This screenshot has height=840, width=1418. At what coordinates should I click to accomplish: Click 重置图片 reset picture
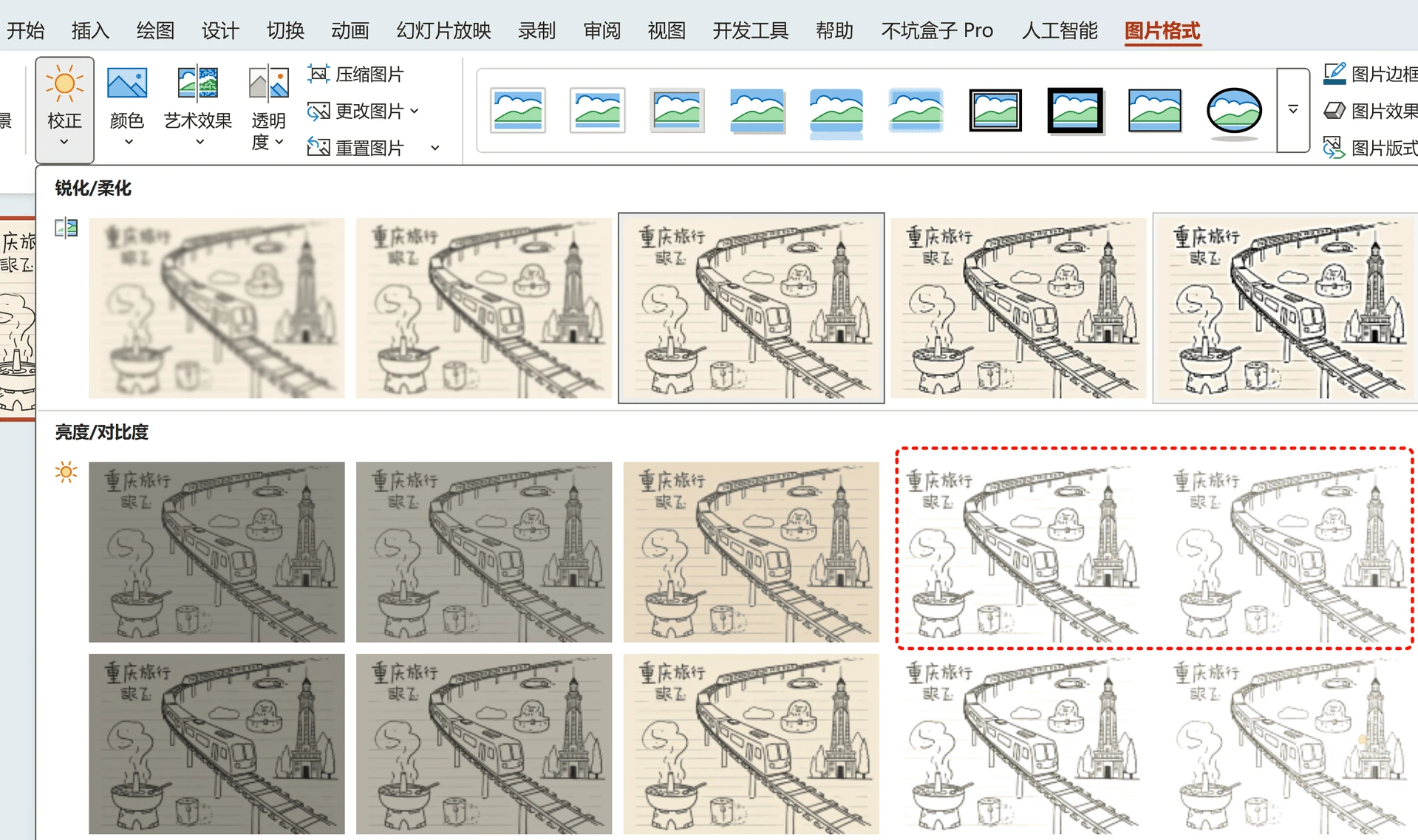coord(356,148)
